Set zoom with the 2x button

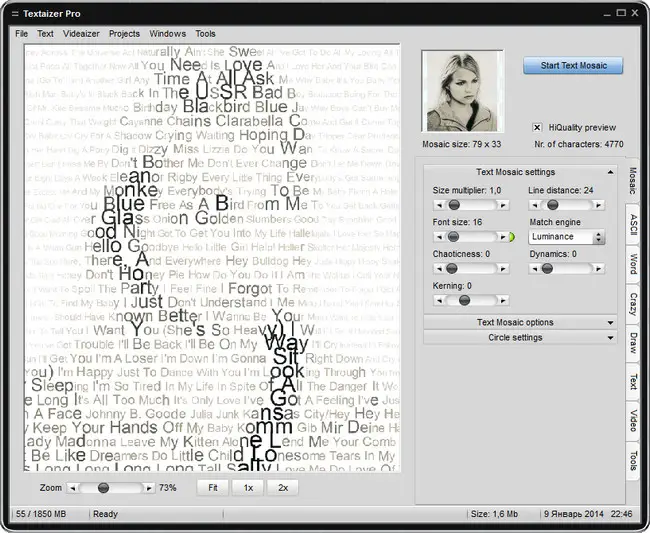(283, 488)
